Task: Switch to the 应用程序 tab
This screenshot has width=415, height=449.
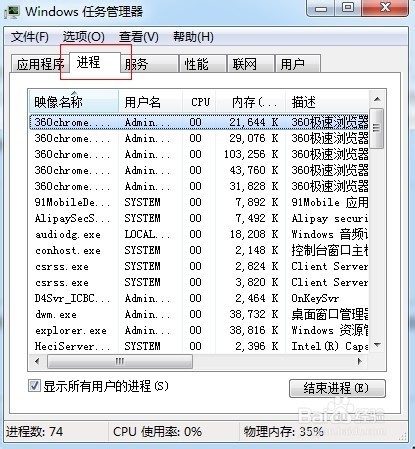Action: 40,64
